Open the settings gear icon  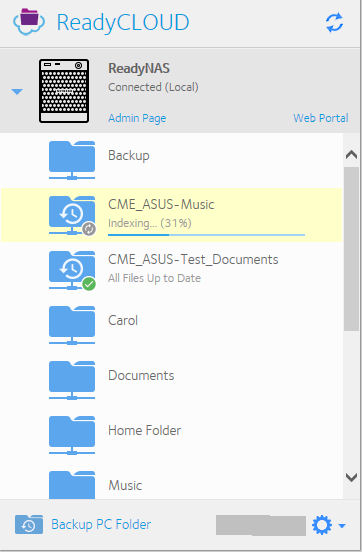[322, 525]
